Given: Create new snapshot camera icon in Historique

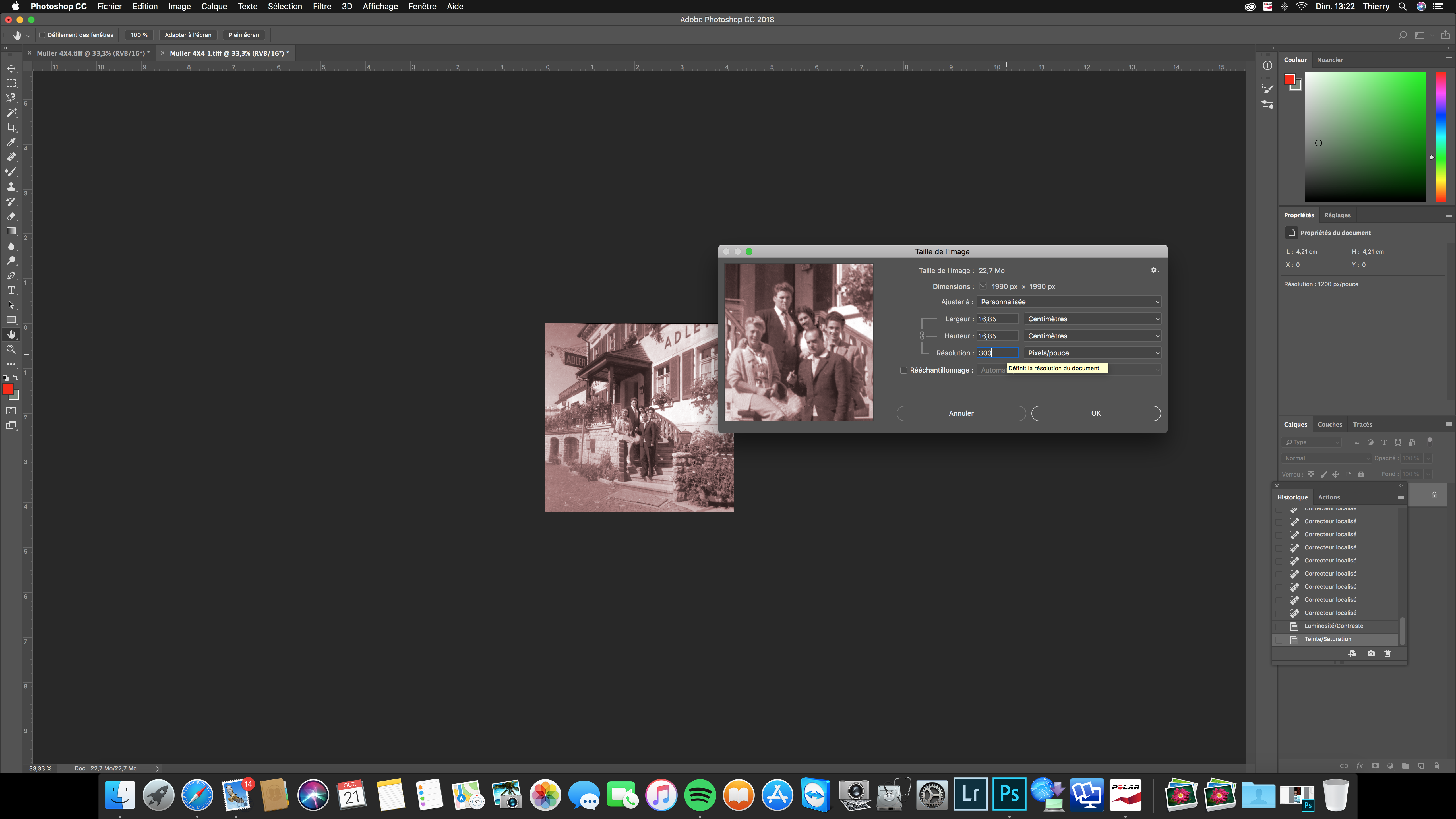Looking at the screenshot, I should (x=1371, y=653).
